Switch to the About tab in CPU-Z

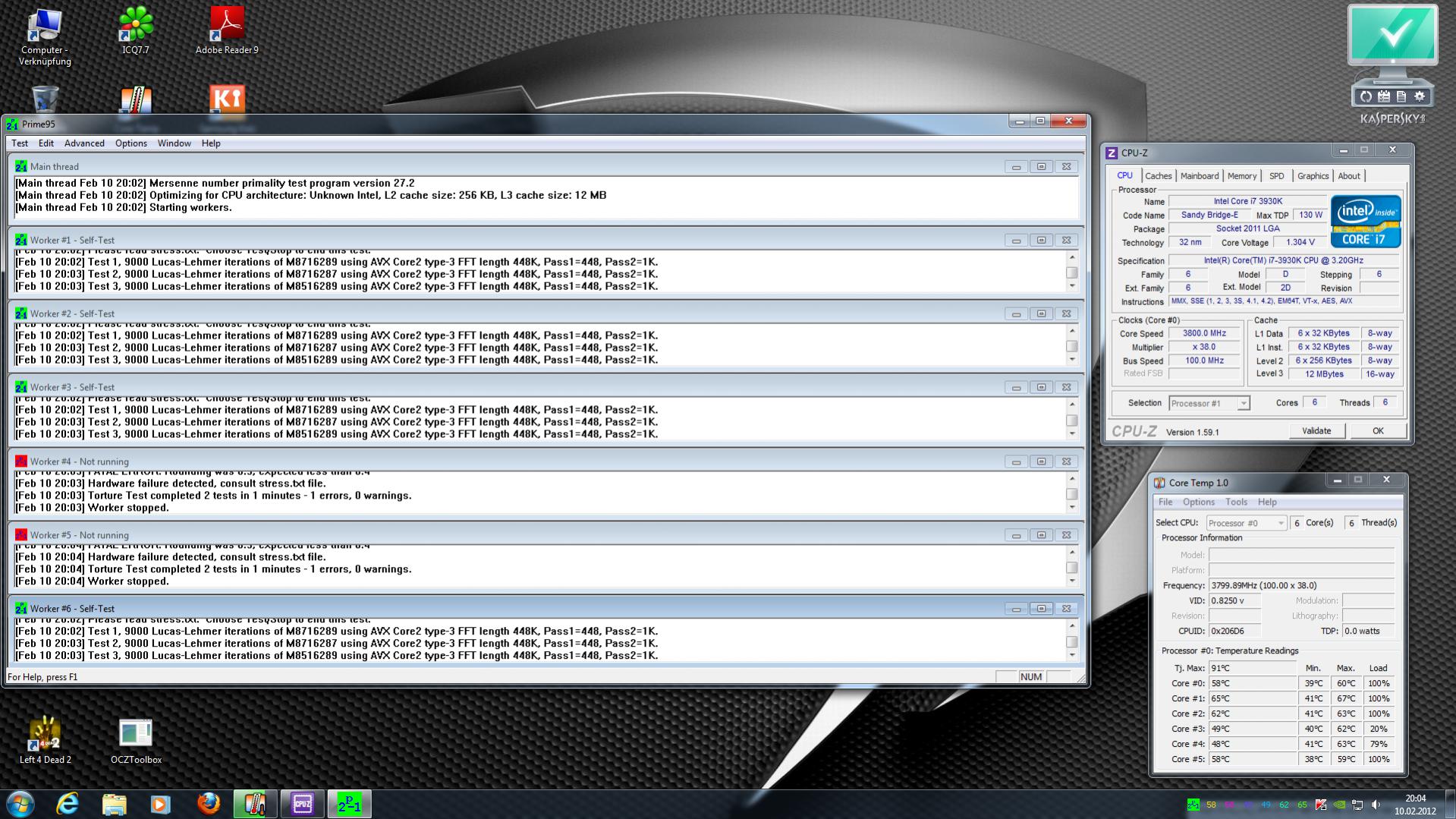click(x=1349, y=176)
